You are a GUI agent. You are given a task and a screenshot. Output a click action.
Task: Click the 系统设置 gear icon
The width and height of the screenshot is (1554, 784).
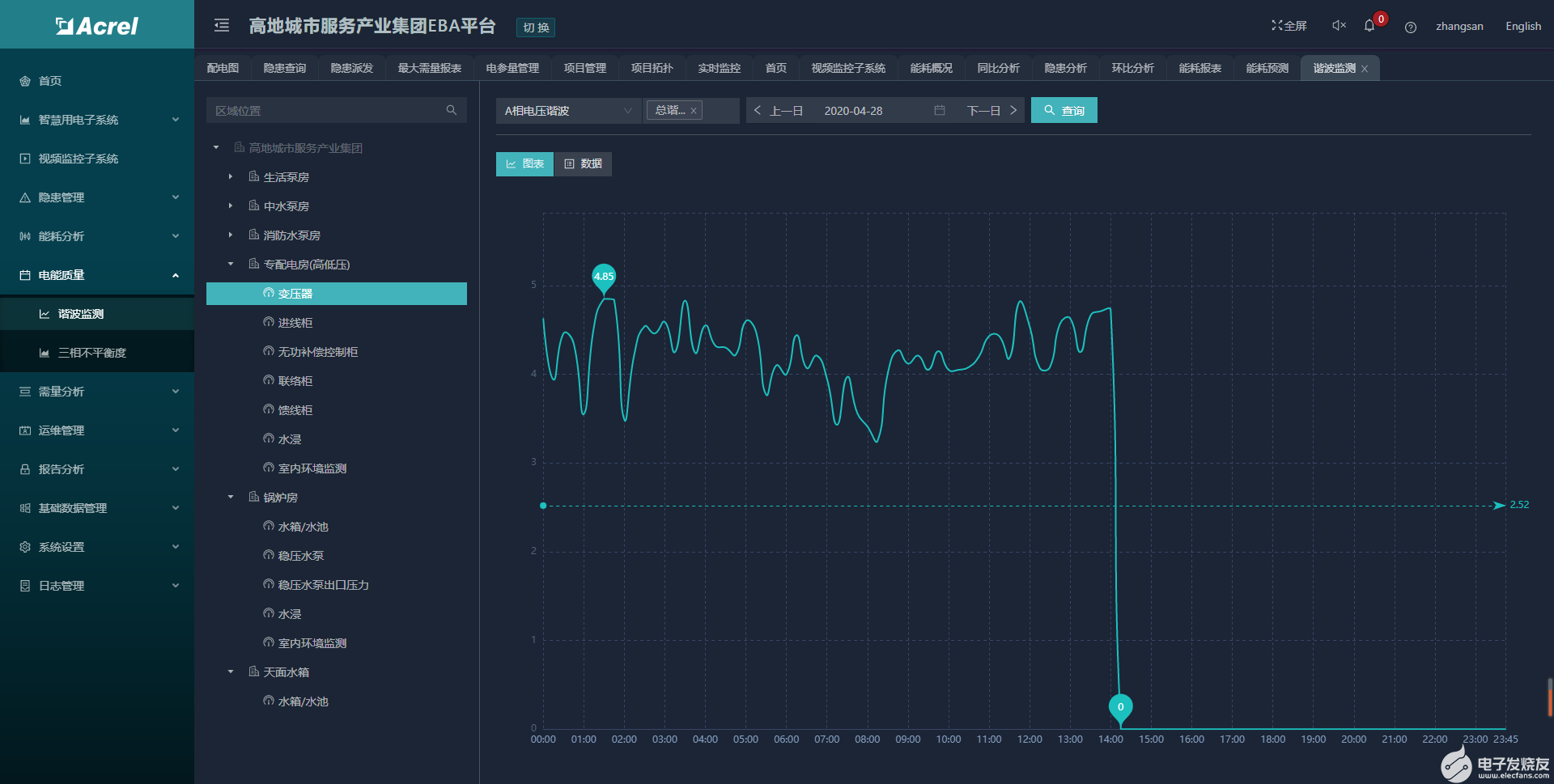(x=25, y=547)
